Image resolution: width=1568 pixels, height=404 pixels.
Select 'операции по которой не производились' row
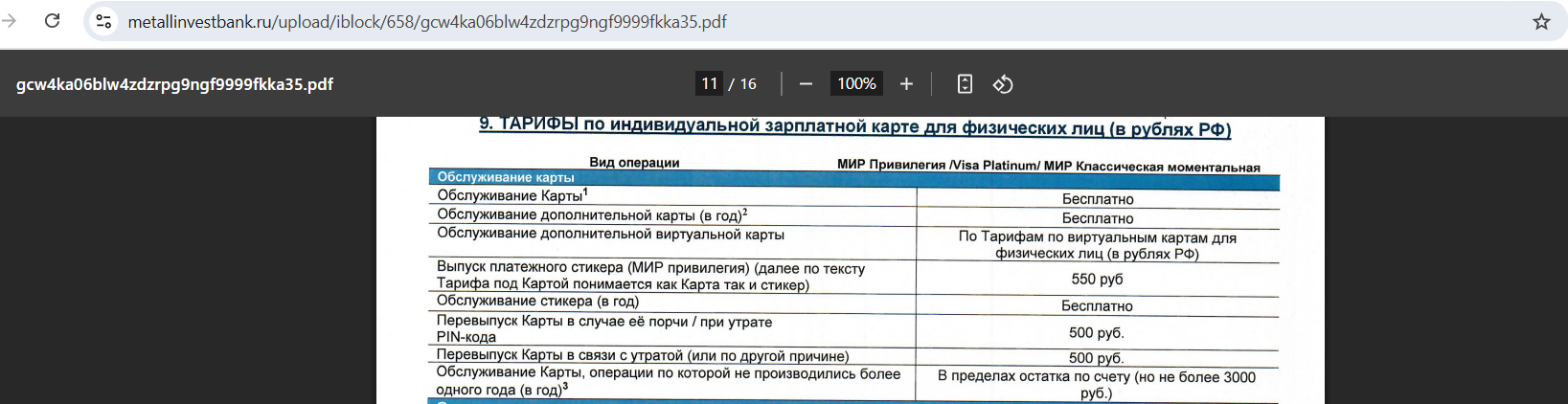669,381
